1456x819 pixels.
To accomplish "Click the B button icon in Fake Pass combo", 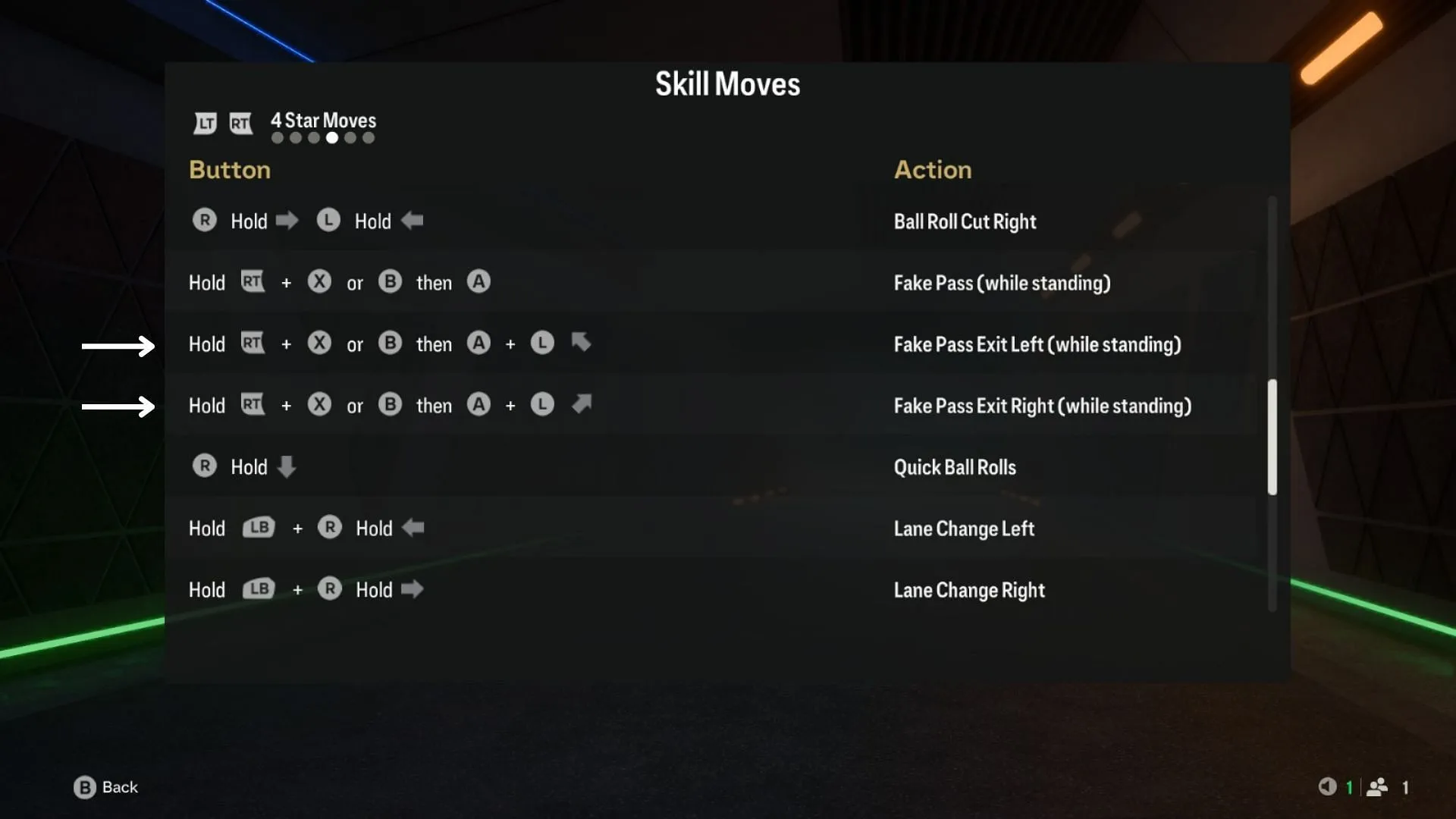I will [x=390, y=282].
